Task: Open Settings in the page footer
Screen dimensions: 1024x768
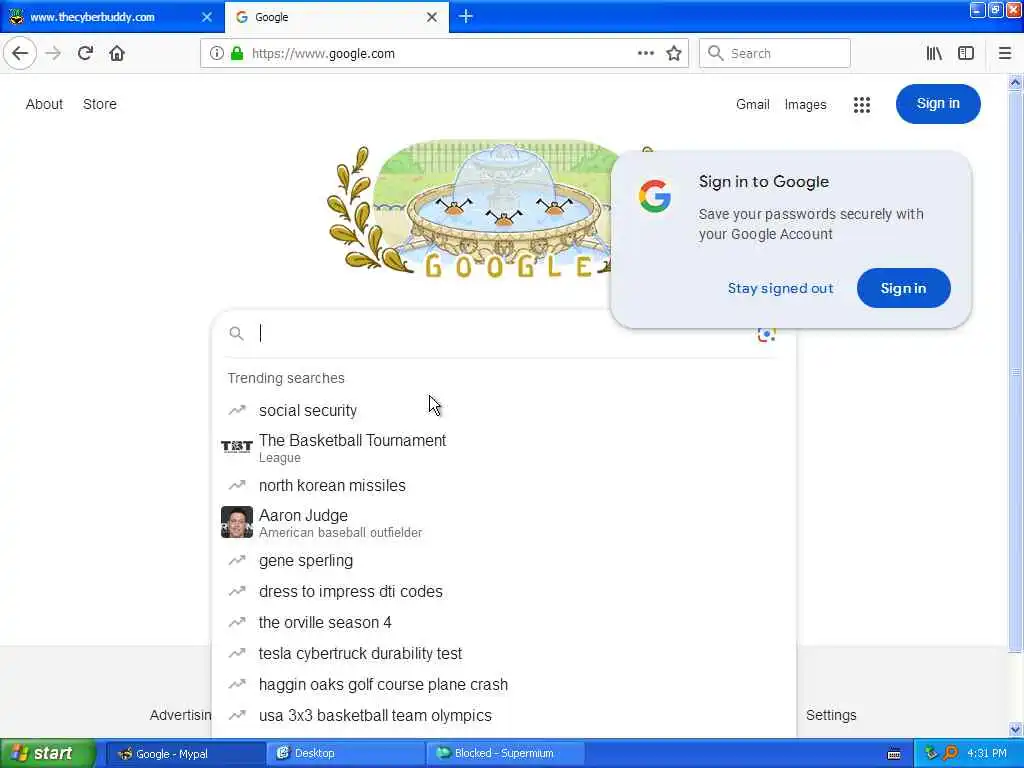Action: coord(831,715)
